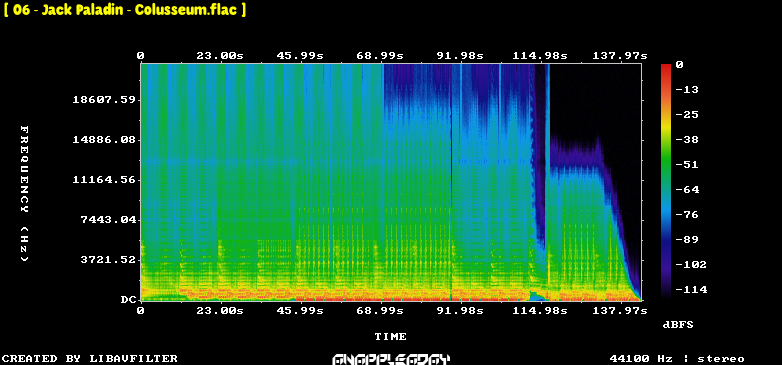Click the FREQUENCY (Hz) vertical axis title
Viewport: 782px width, 365px height.
tap(24, 193)
